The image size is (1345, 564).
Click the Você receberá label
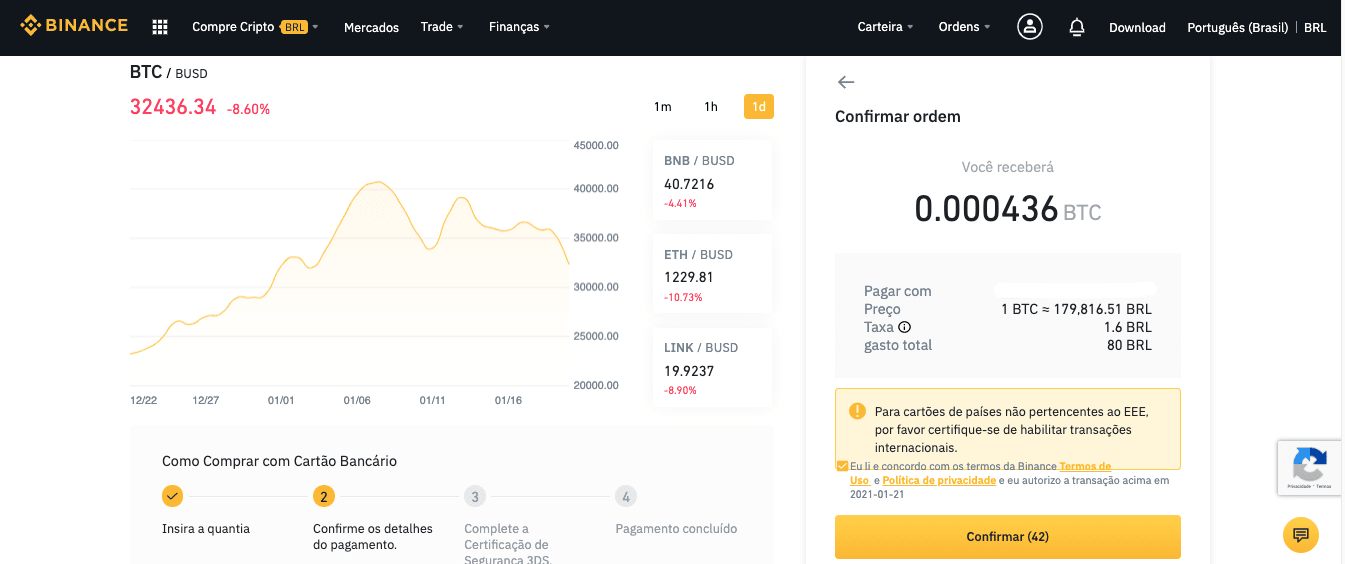pyautogui.click(x=1008, y=167)
